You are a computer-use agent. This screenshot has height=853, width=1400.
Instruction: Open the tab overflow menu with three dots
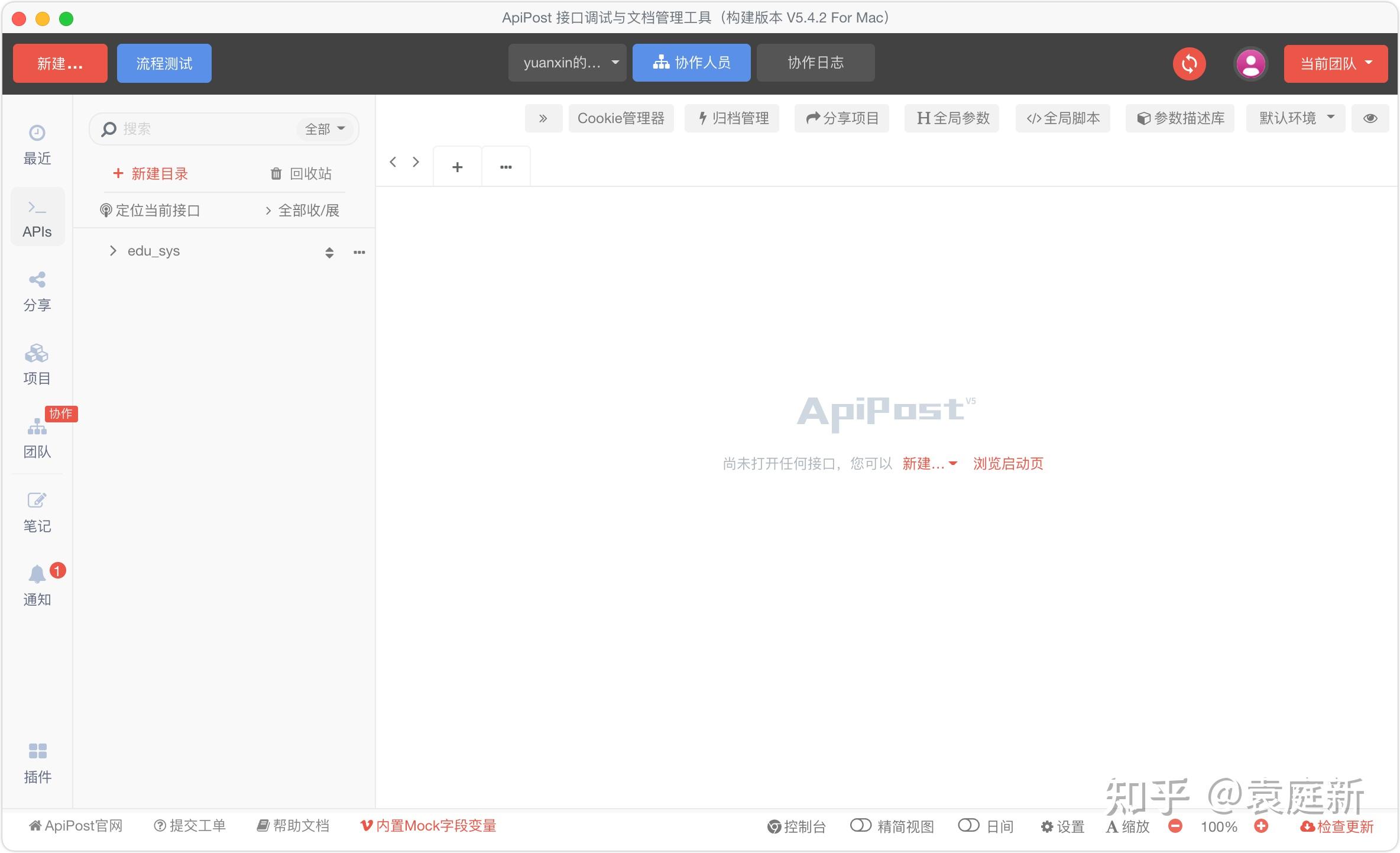[x=505, y=166]
